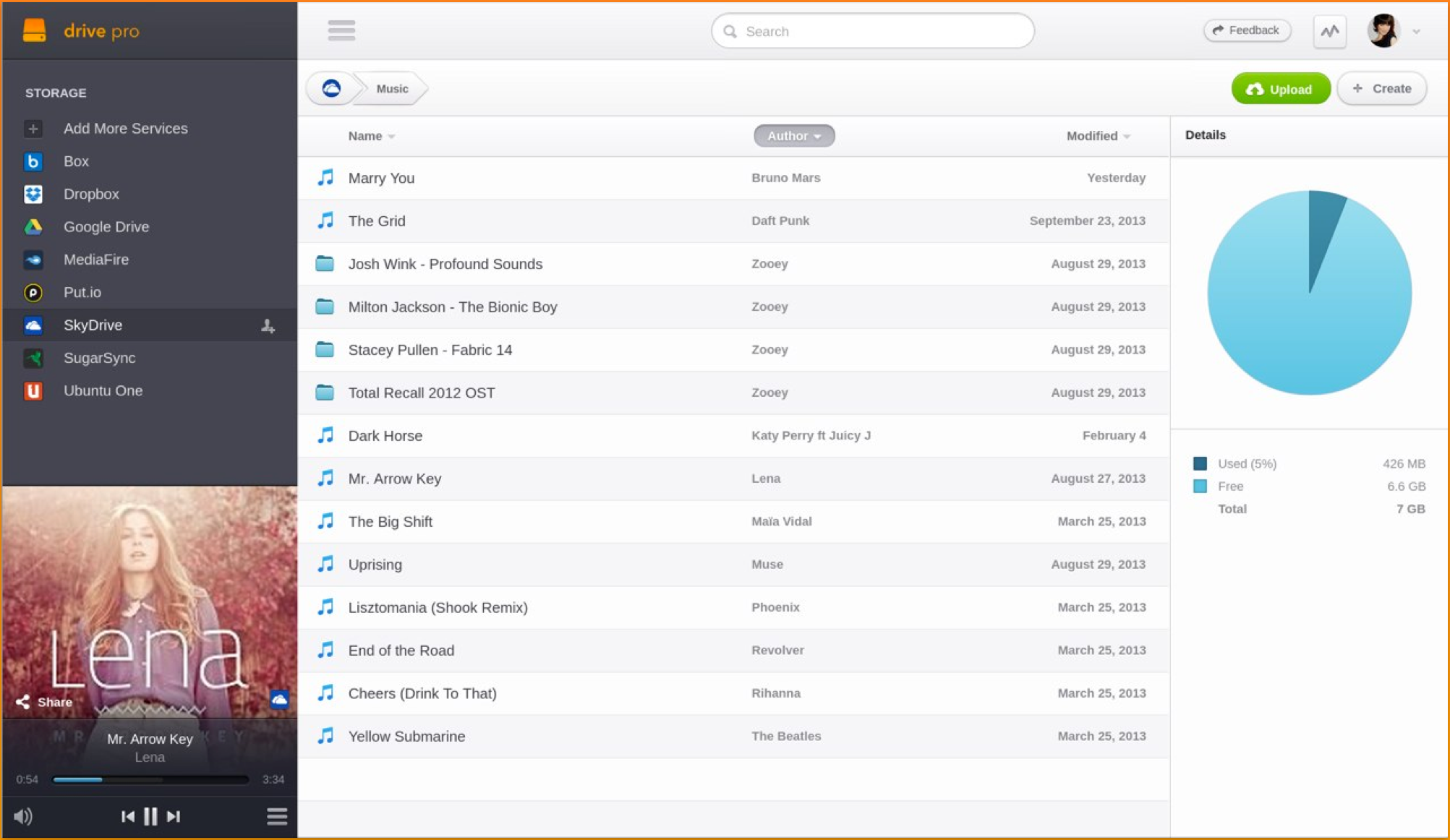Open Google Drive storage
This screenshot has height=840, width=1450.
point(150,227)
